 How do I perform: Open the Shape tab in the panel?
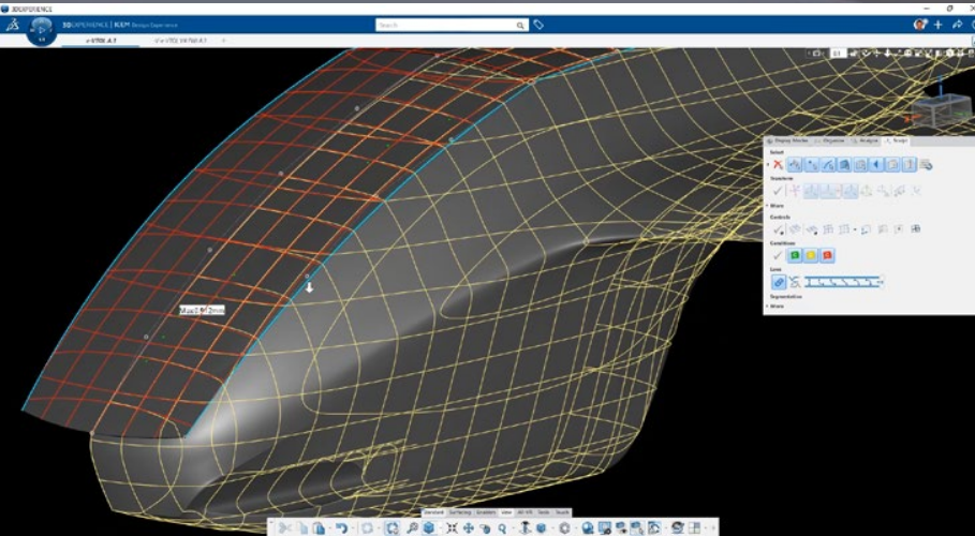click(896, 141)
